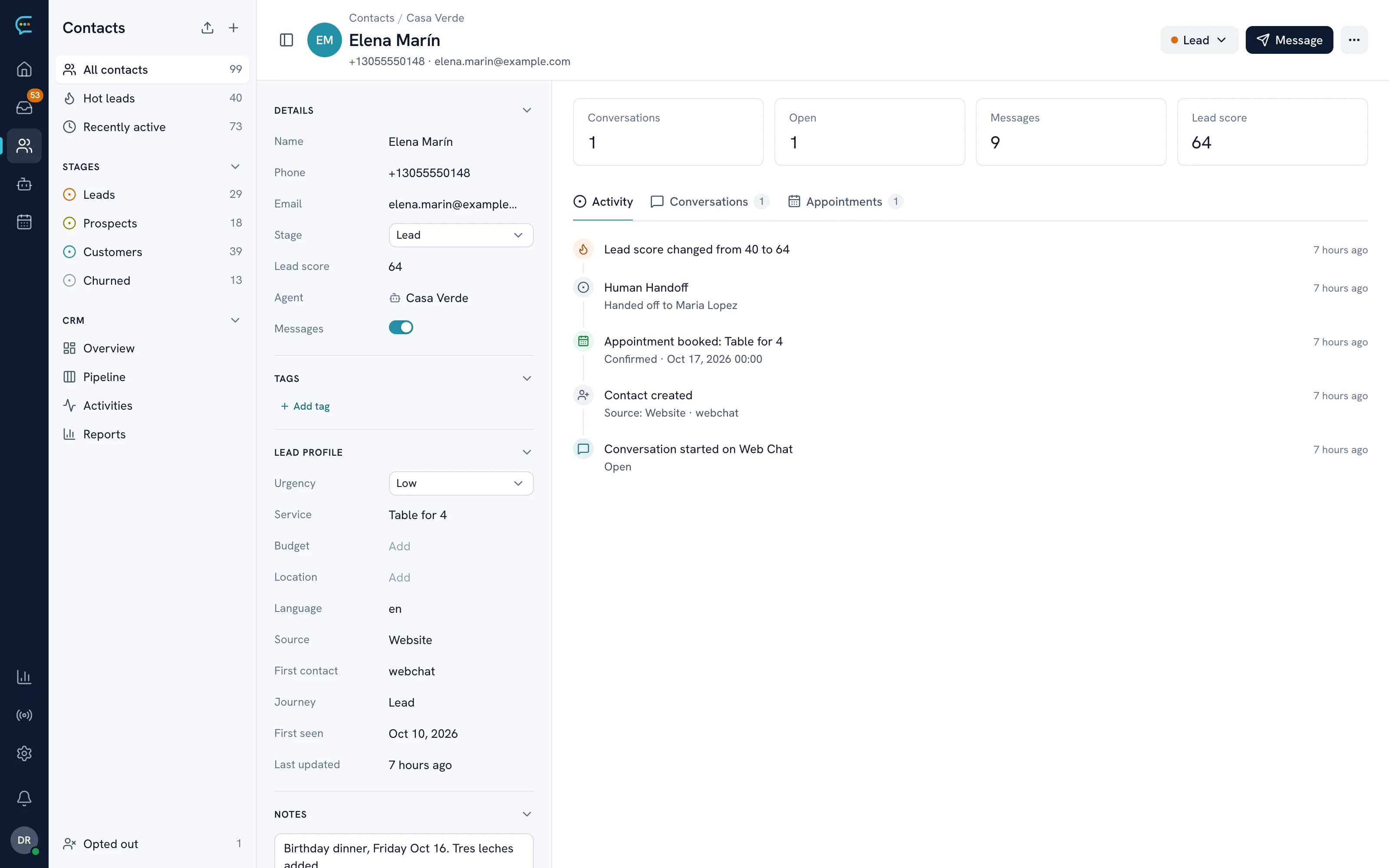Click the Contacts breadcrumb link
This screenshot has width=1389, height=868.
[372, 18]
